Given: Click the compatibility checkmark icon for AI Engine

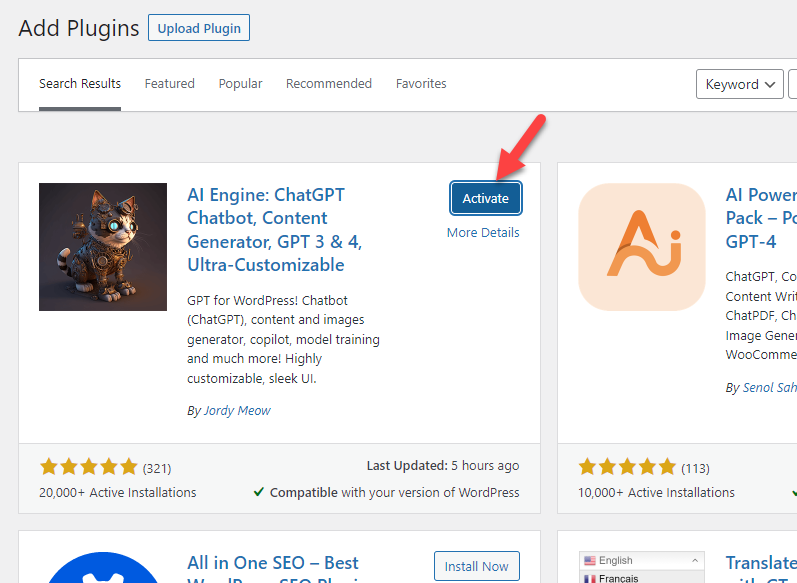Looking at the screenshot, I should click(259, 492).
